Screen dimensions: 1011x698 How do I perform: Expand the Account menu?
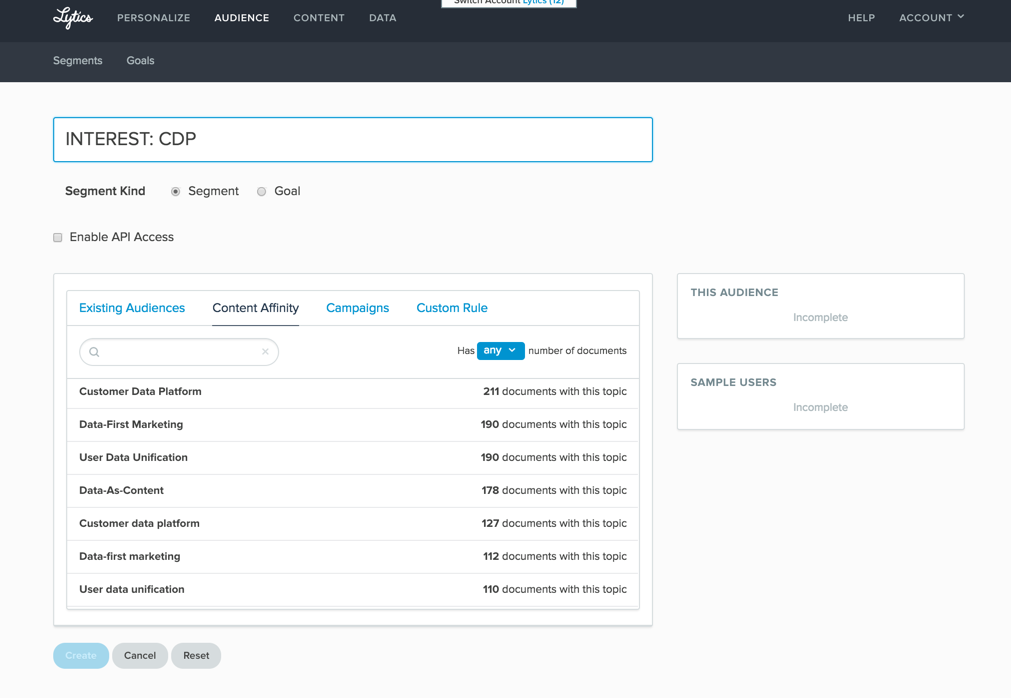tap(932, 18)
